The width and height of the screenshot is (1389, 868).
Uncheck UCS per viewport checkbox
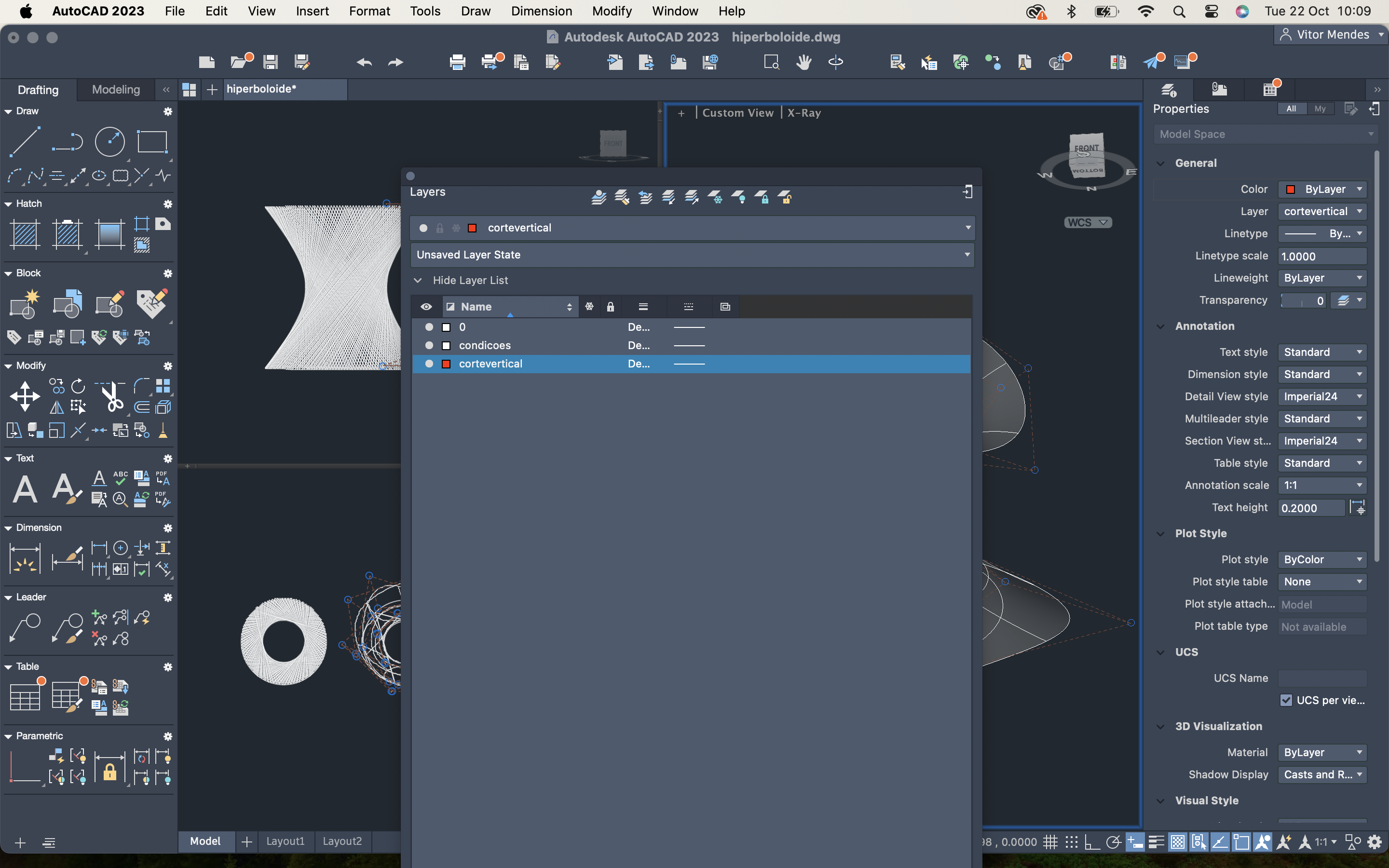pyautogui.click(x=1286, y=700)
